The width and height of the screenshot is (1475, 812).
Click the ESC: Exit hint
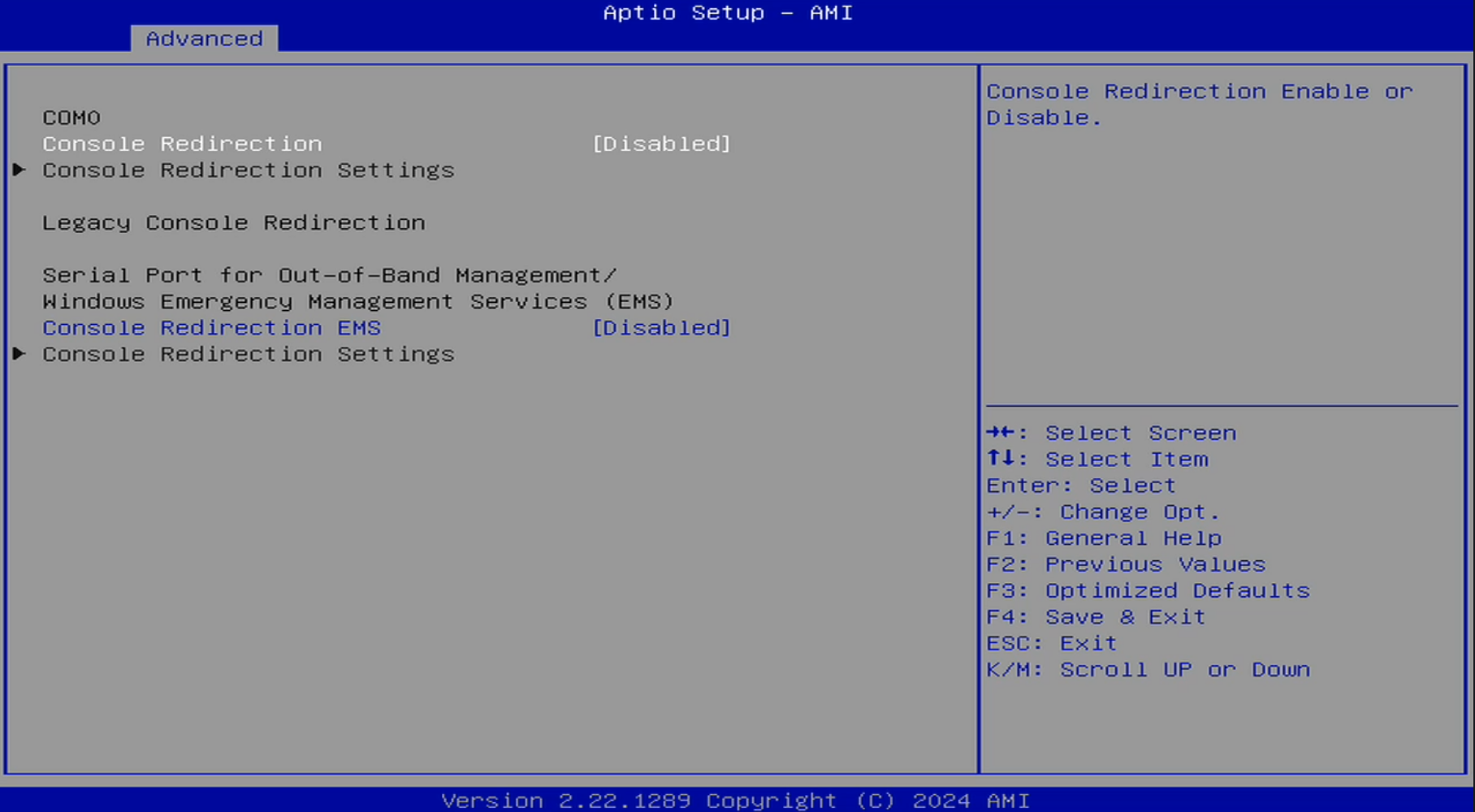coord(1051,643)
